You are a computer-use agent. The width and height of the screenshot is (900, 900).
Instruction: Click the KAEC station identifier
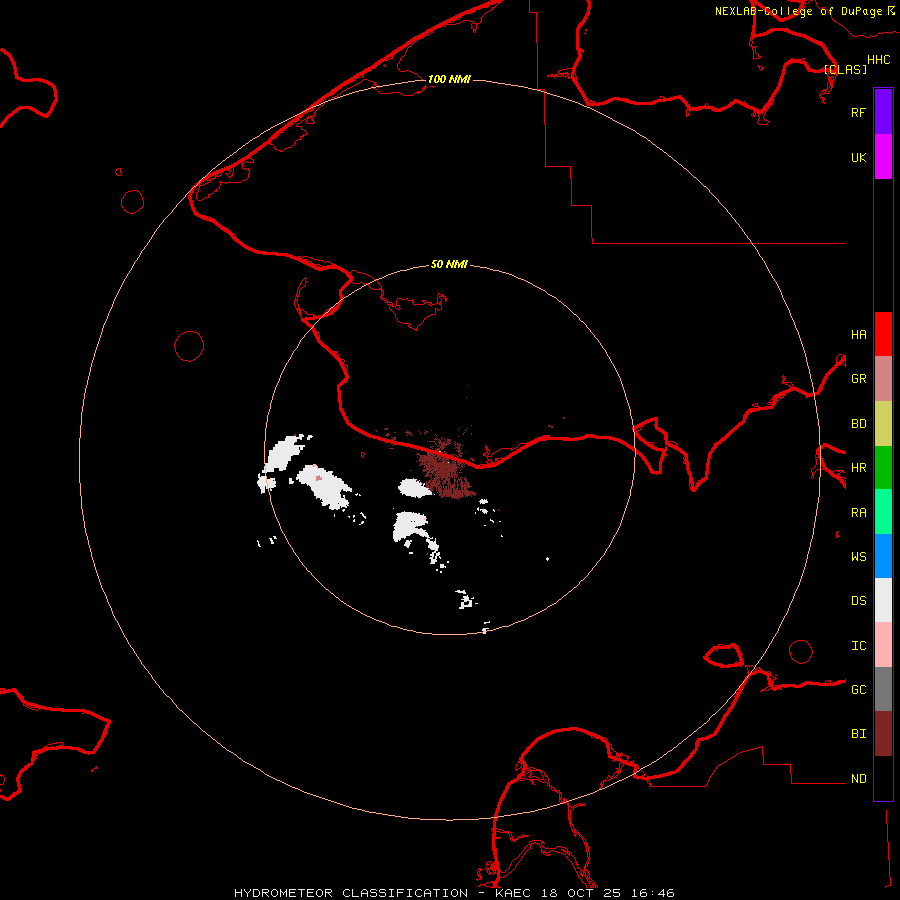tap(513, 893)
